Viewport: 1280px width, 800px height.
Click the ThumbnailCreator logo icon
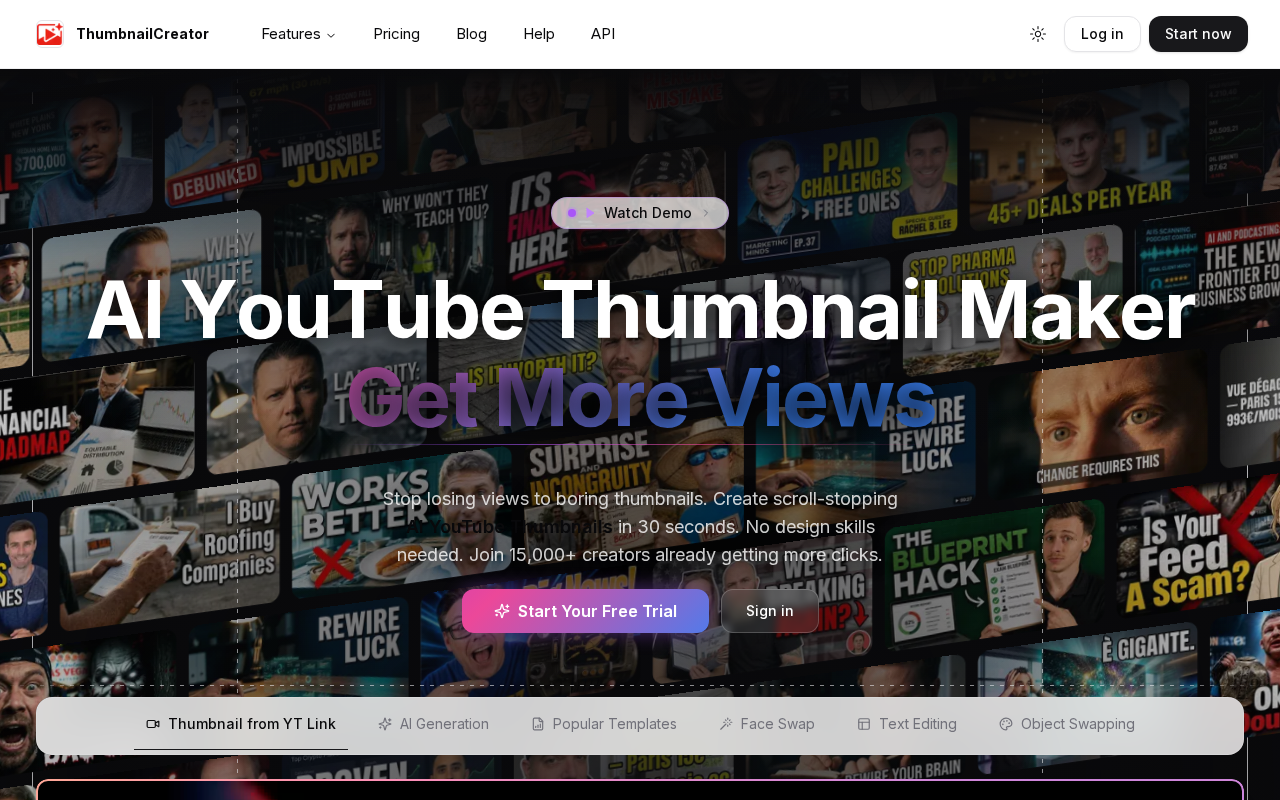[x=50, y=34]
